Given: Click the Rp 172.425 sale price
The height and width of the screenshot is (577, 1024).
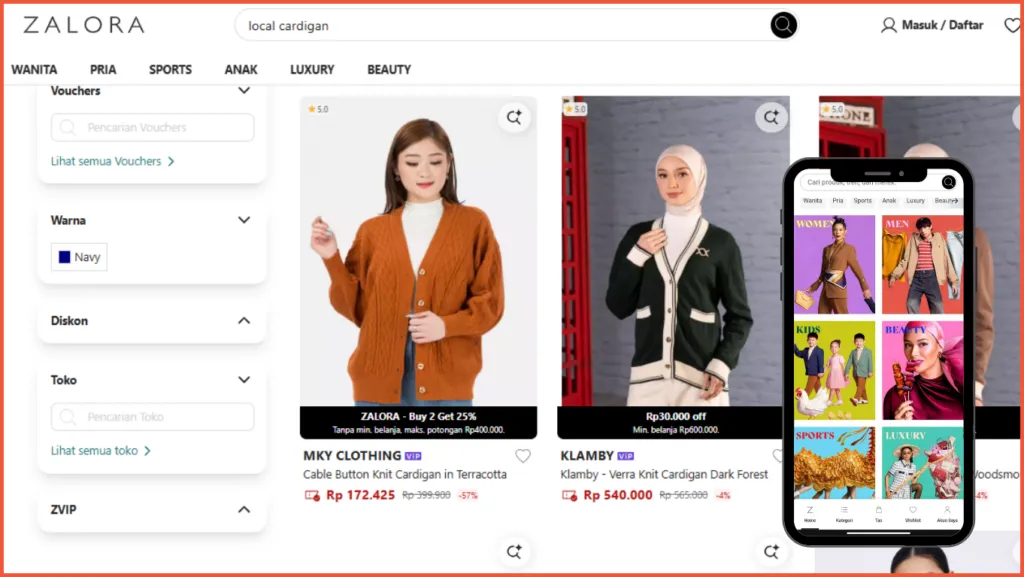Looking at the screenshot, I should tap(360, 495).
